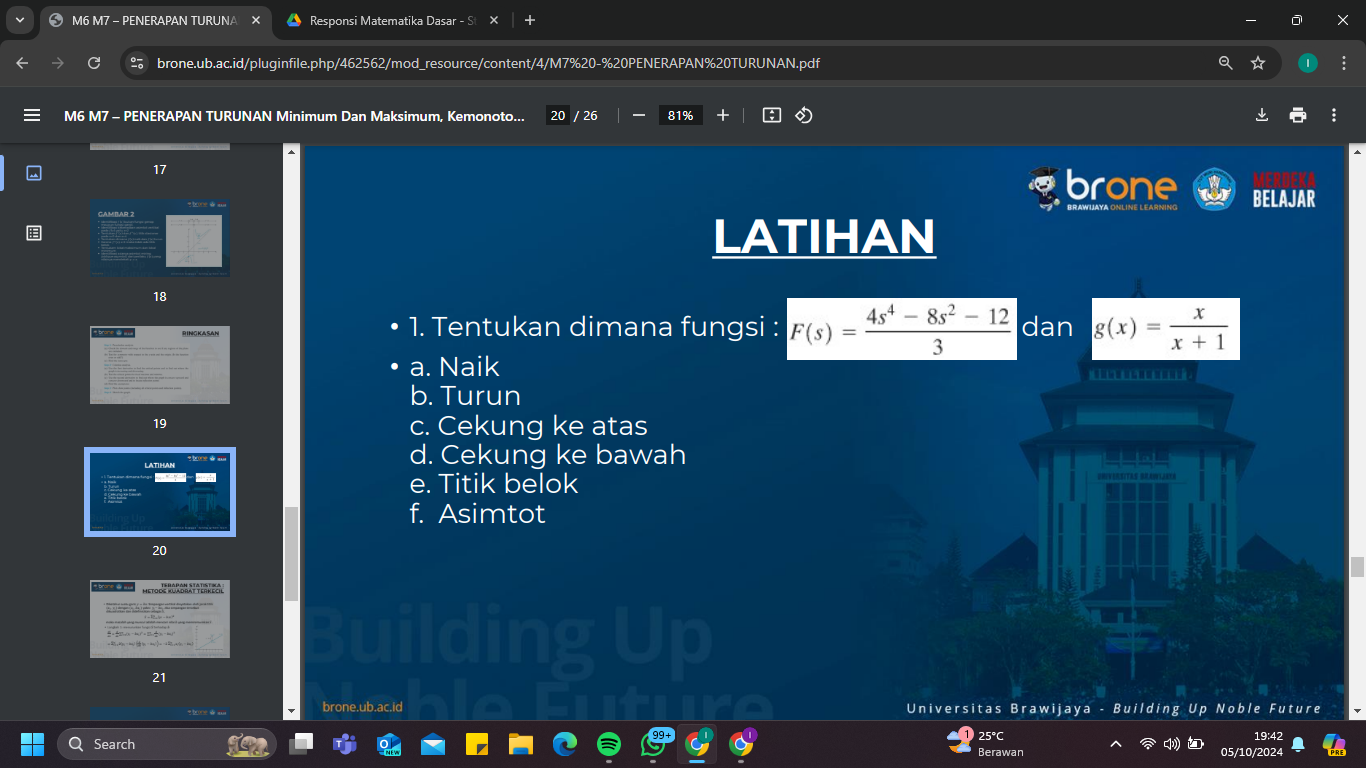The height and width of the screenshot is (768, 1366).
Task: Download the PDF file
Action: coord(1262,115)
